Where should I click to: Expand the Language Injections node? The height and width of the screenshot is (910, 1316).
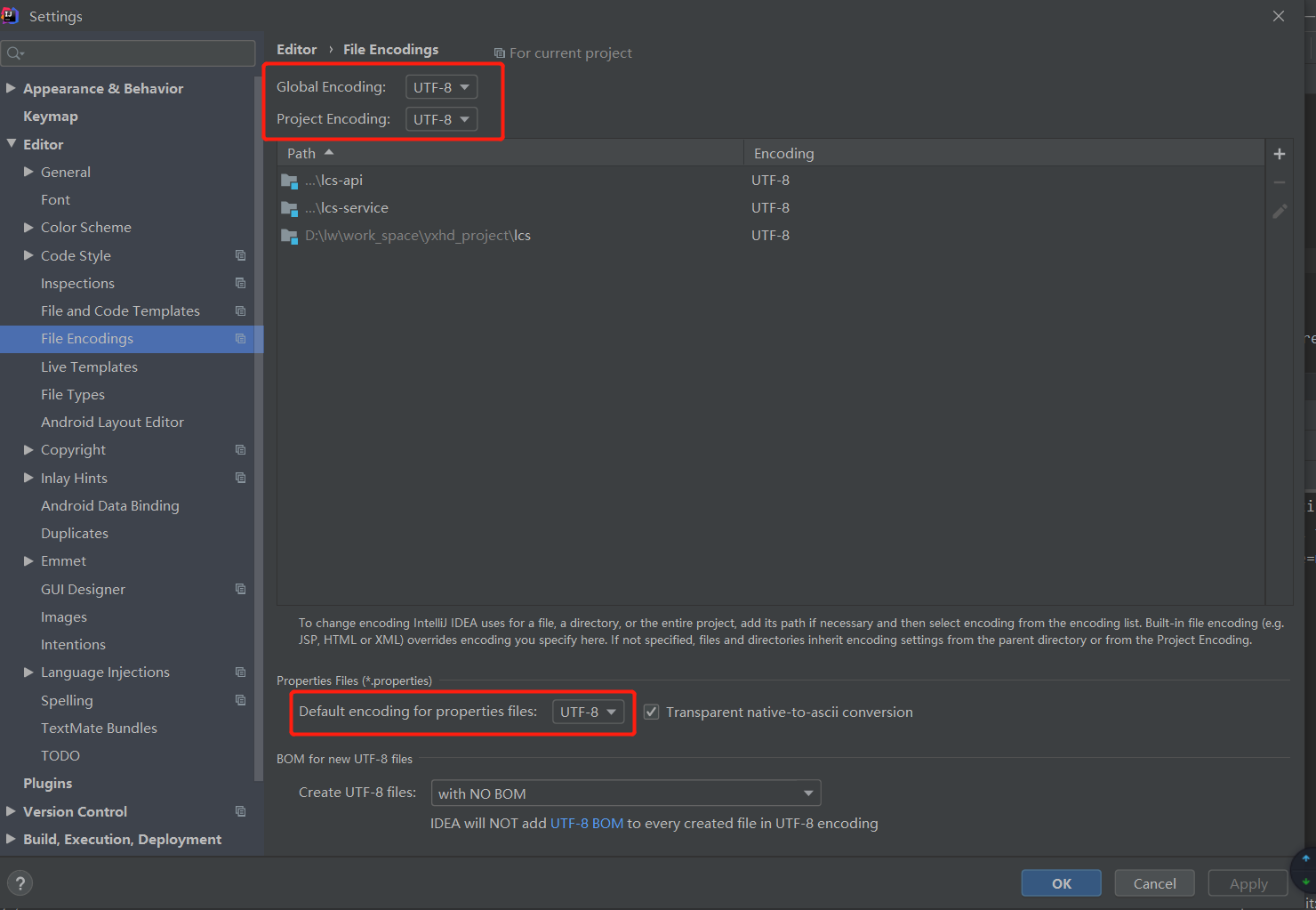pos(28,672)
